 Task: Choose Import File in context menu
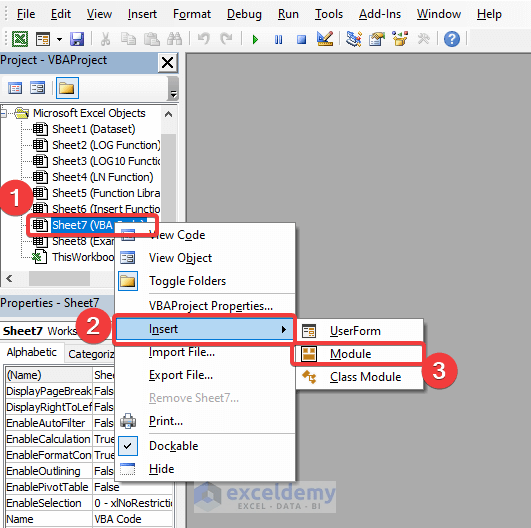coord(205,352)
